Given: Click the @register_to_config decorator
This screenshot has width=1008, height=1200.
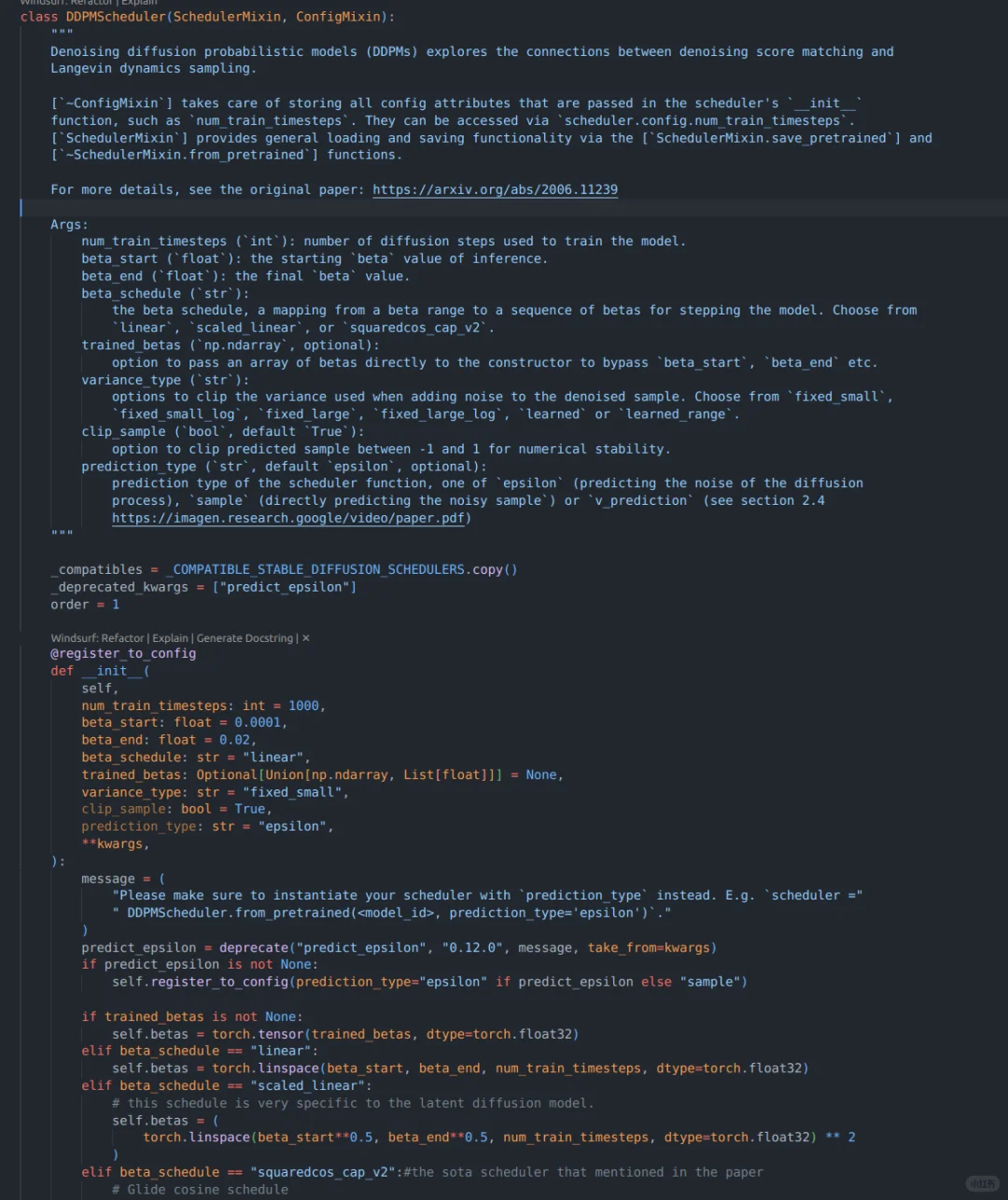Looking at the screenshot, I should (x=123, y=653).
